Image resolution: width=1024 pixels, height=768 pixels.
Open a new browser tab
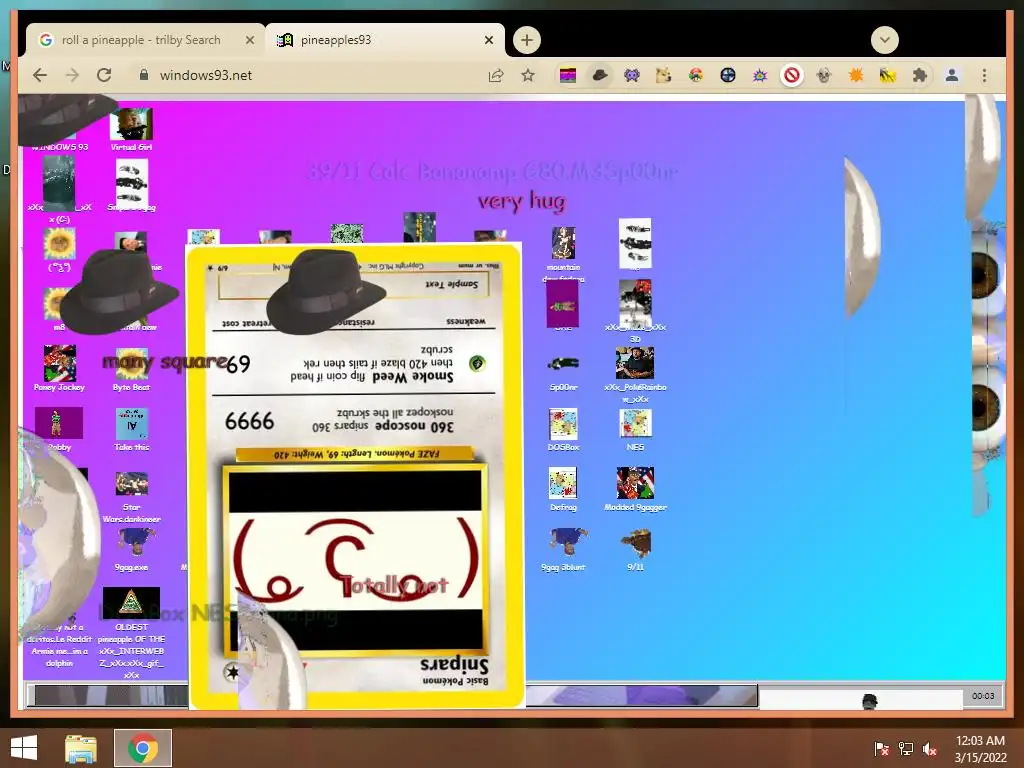click(527, 40)
